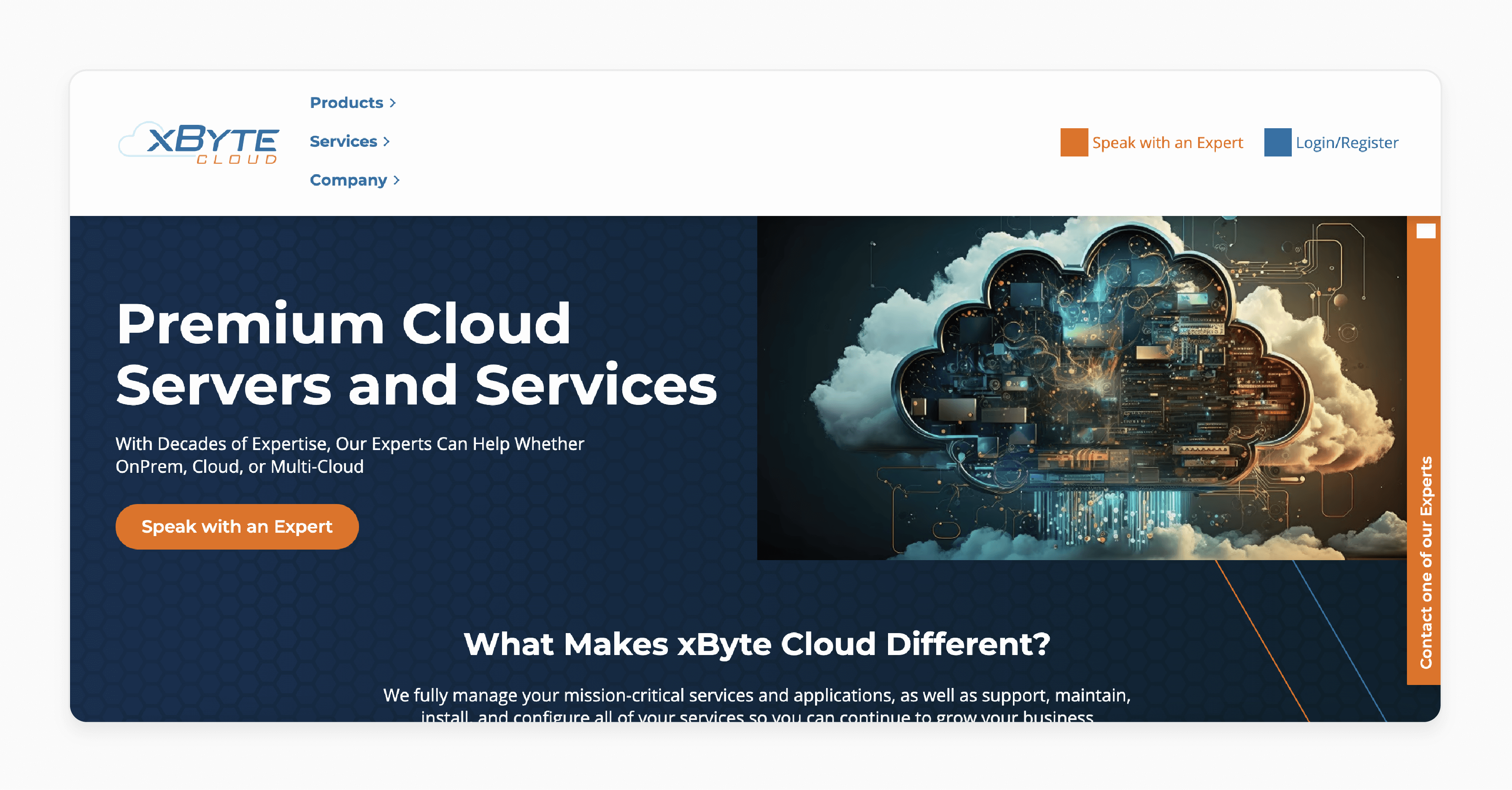Image resolution: width=1512 pixels, height=790 pixels.
Task: Click the With Decades of Expertise subtitle text
Action: [x=350, y=455]
